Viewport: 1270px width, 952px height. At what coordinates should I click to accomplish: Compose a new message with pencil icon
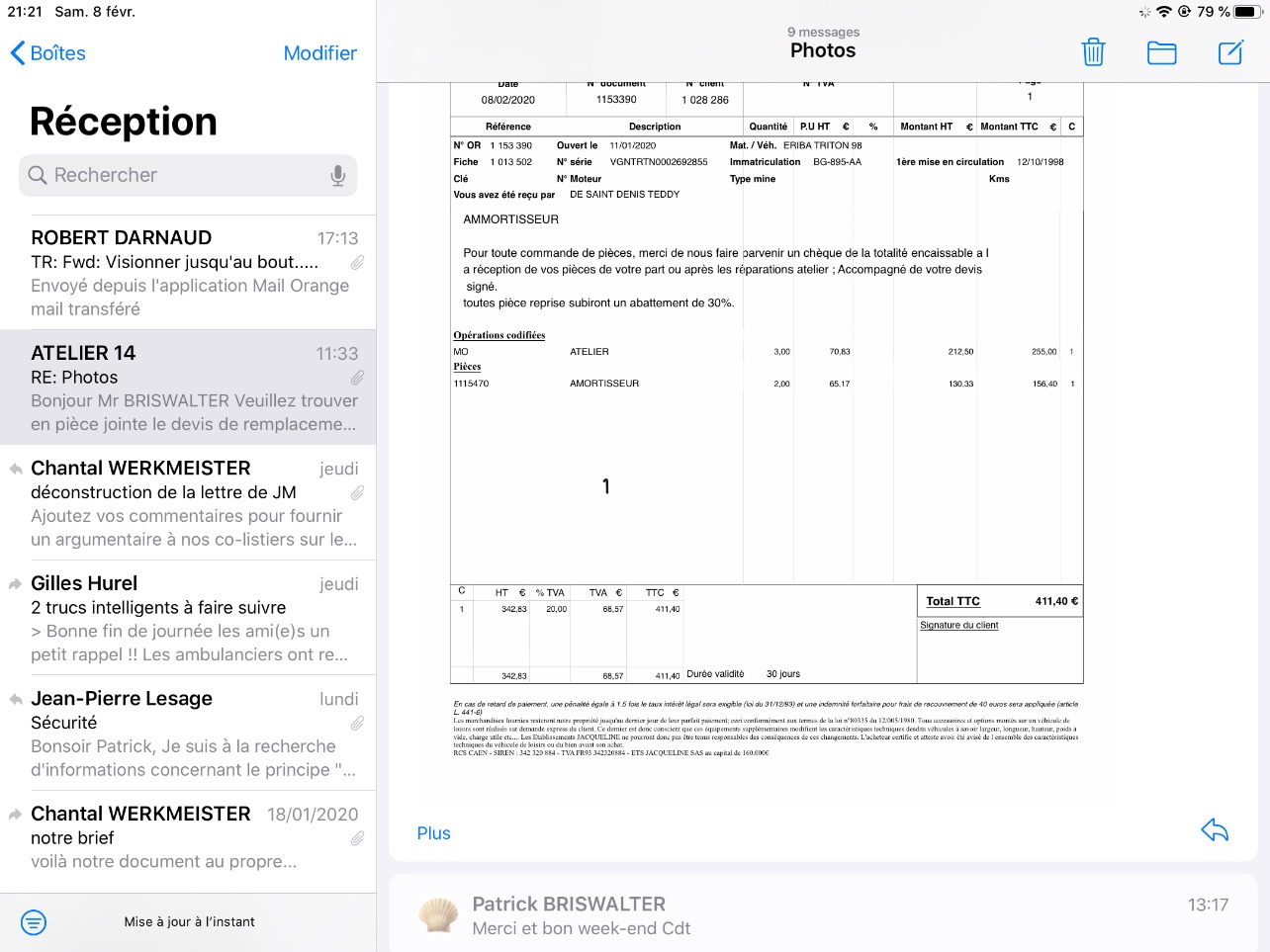point(1230,52)
